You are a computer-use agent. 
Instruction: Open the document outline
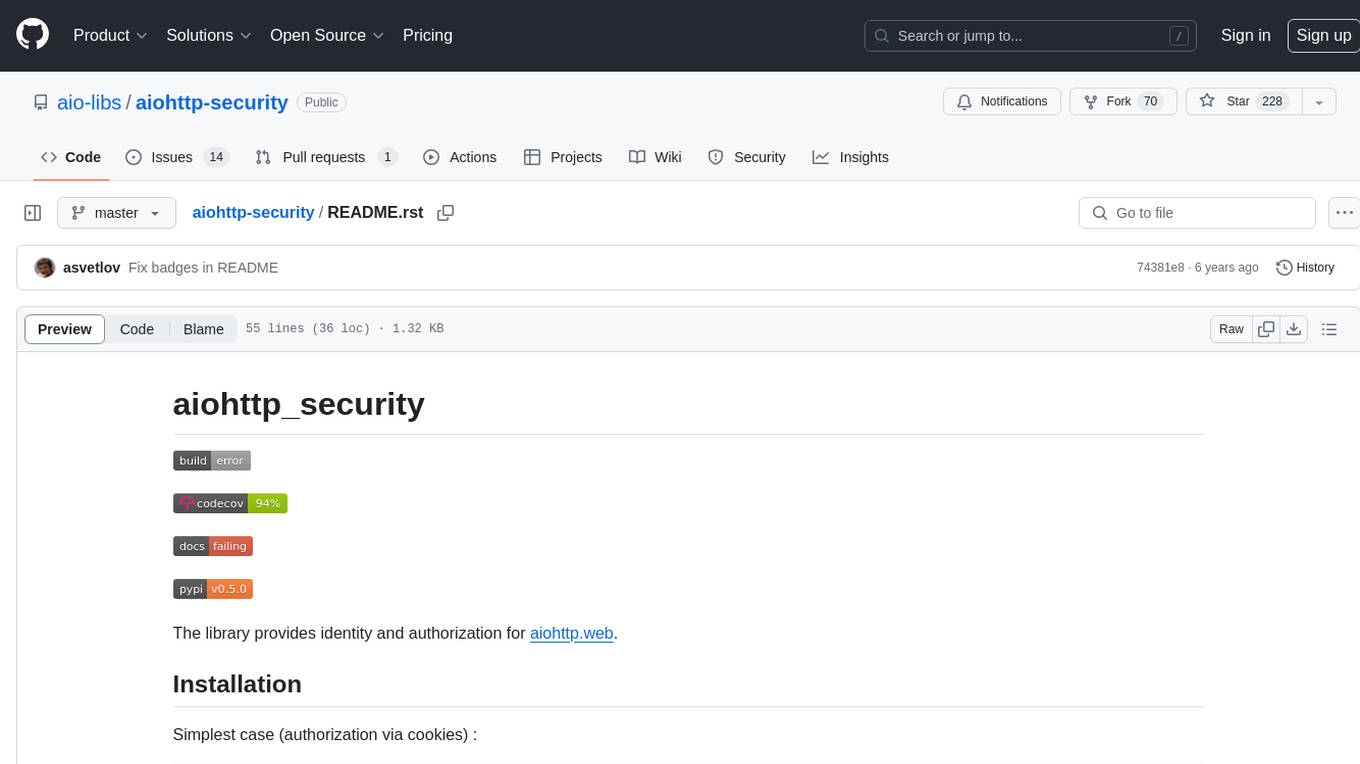coord(1329,329)
